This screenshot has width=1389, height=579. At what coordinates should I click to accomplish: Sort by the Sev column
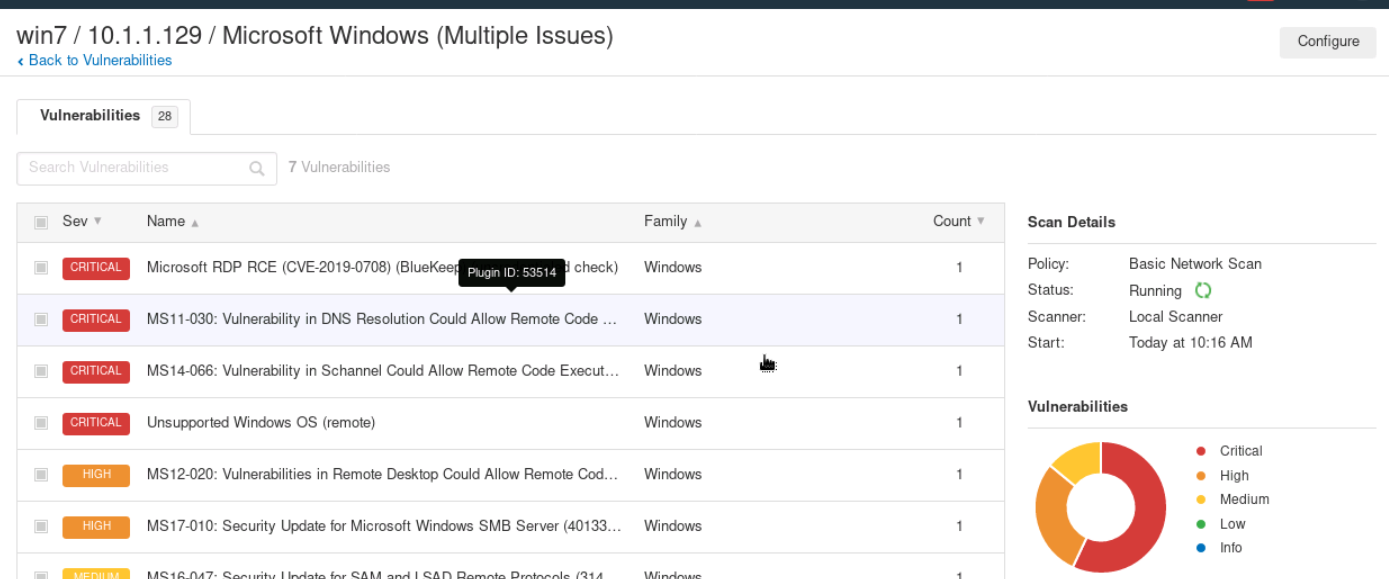pos(82,221)
